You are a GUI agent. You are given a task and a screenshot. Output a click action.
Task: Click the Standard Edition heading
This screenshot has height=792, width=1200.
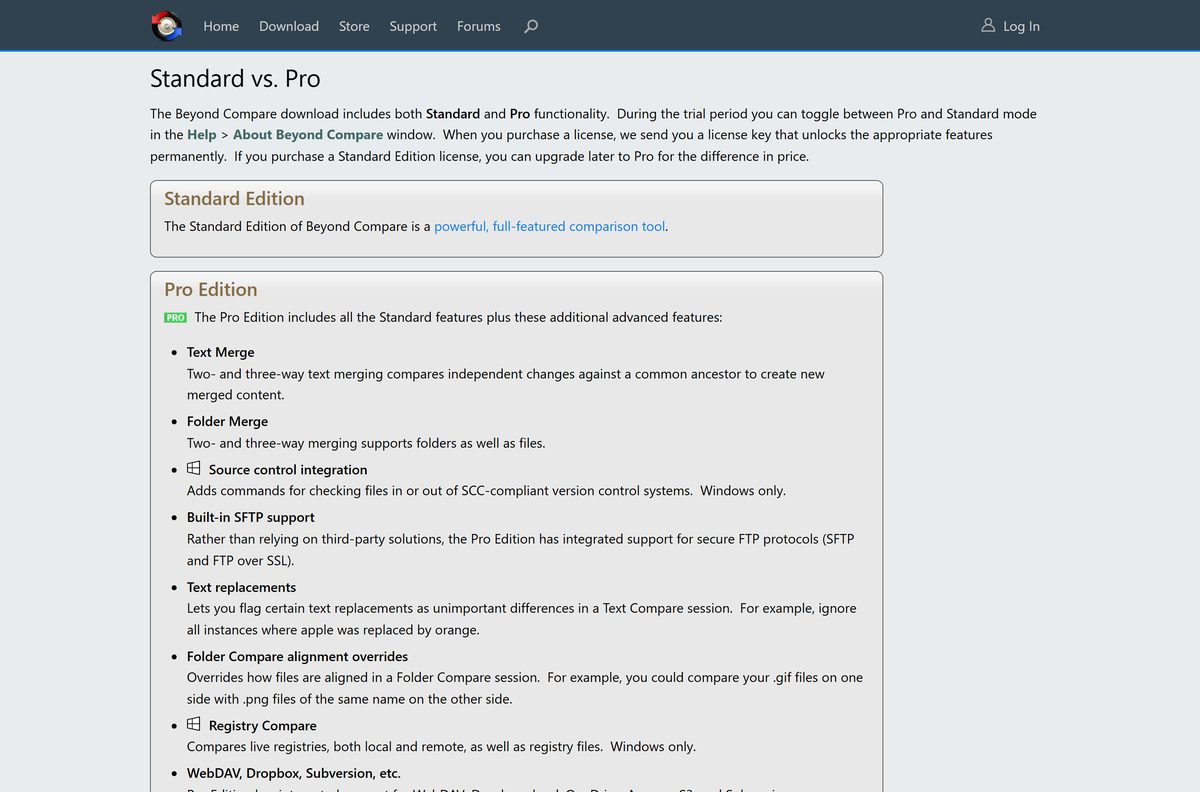pos(234,198)
